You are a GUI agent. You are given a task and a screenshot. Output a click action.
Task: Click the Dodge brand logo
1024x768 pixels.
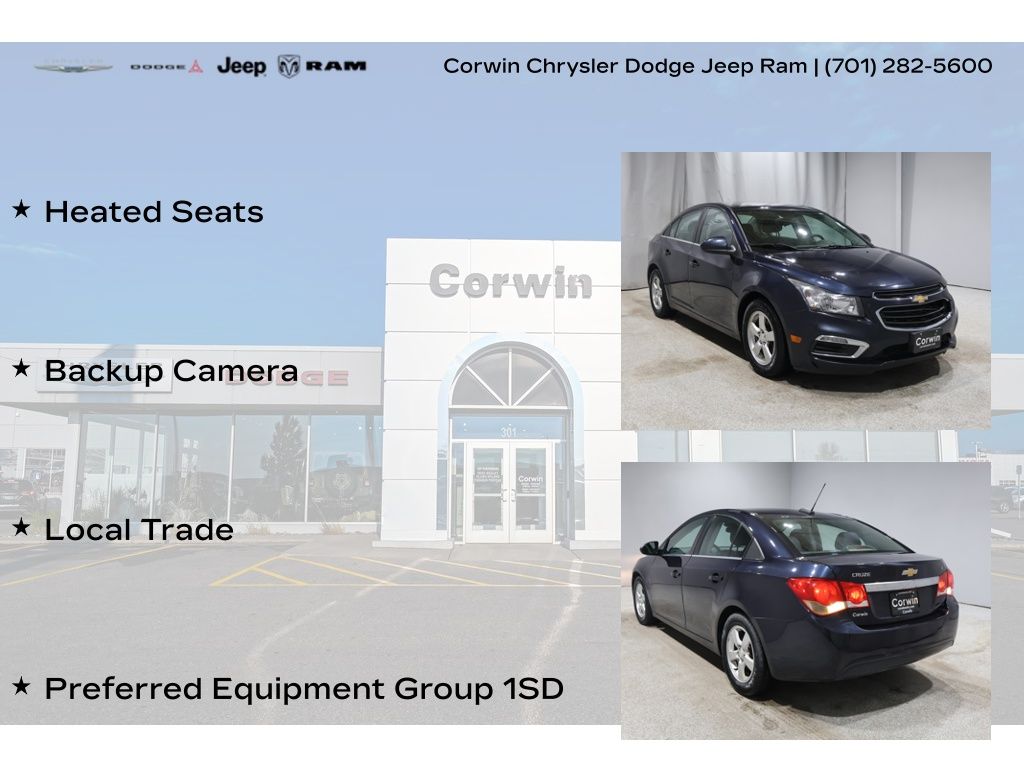166,67
